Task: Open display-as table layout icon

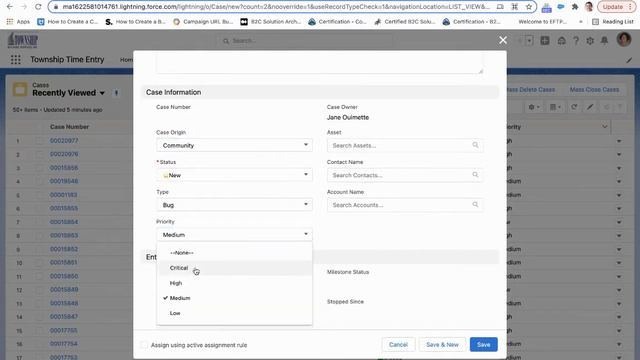Action: [556, 107]
